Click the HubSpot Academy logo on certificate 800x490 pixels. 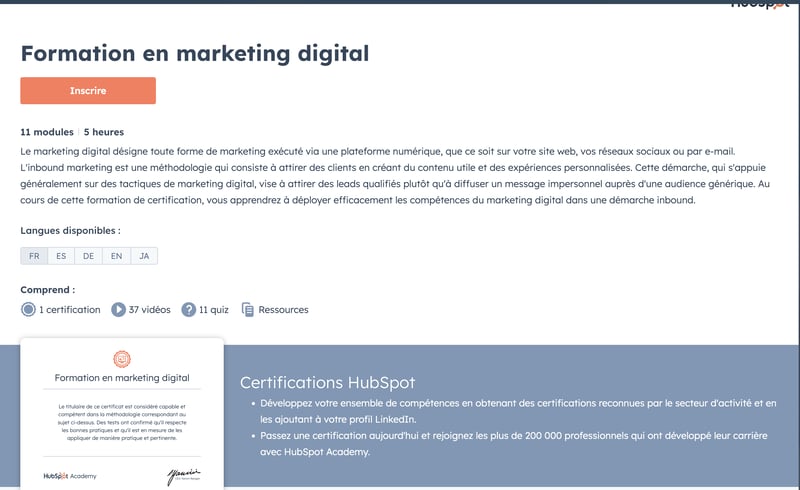click(70, 476)
